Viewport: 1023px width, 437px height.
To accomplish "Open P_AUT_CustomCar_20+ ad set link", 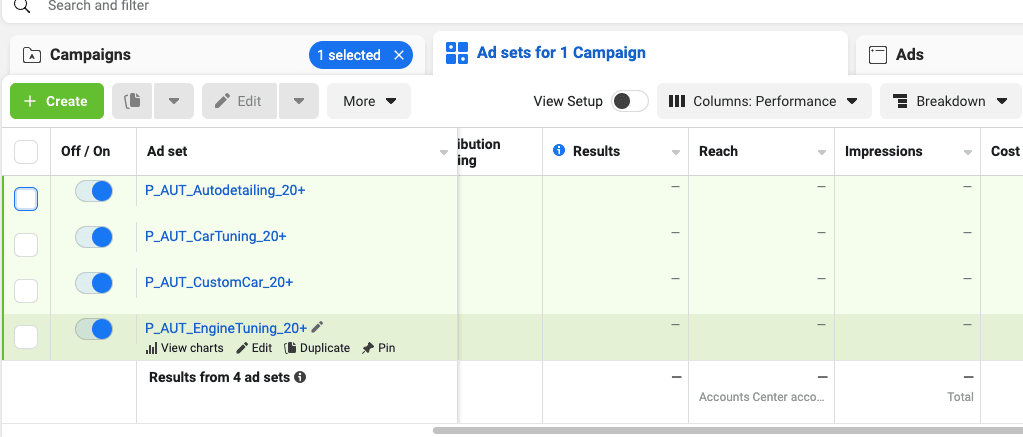I will click(x=219, y=282).
